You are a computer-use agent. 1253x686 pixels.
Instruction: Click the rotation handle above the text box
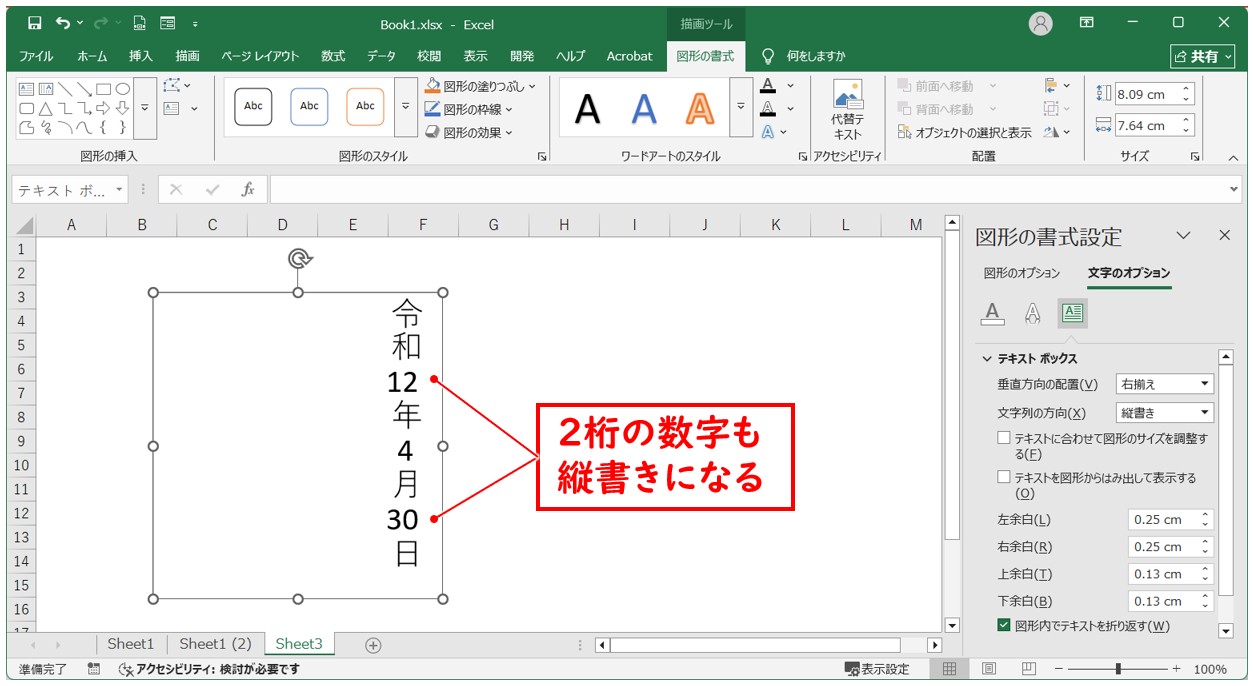tap(298, 259)
